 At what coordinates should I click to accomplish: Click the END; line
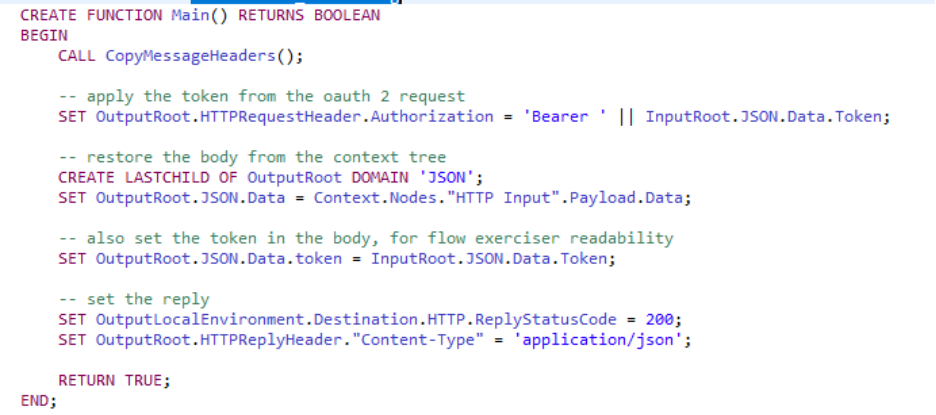[x=39, y=401]
